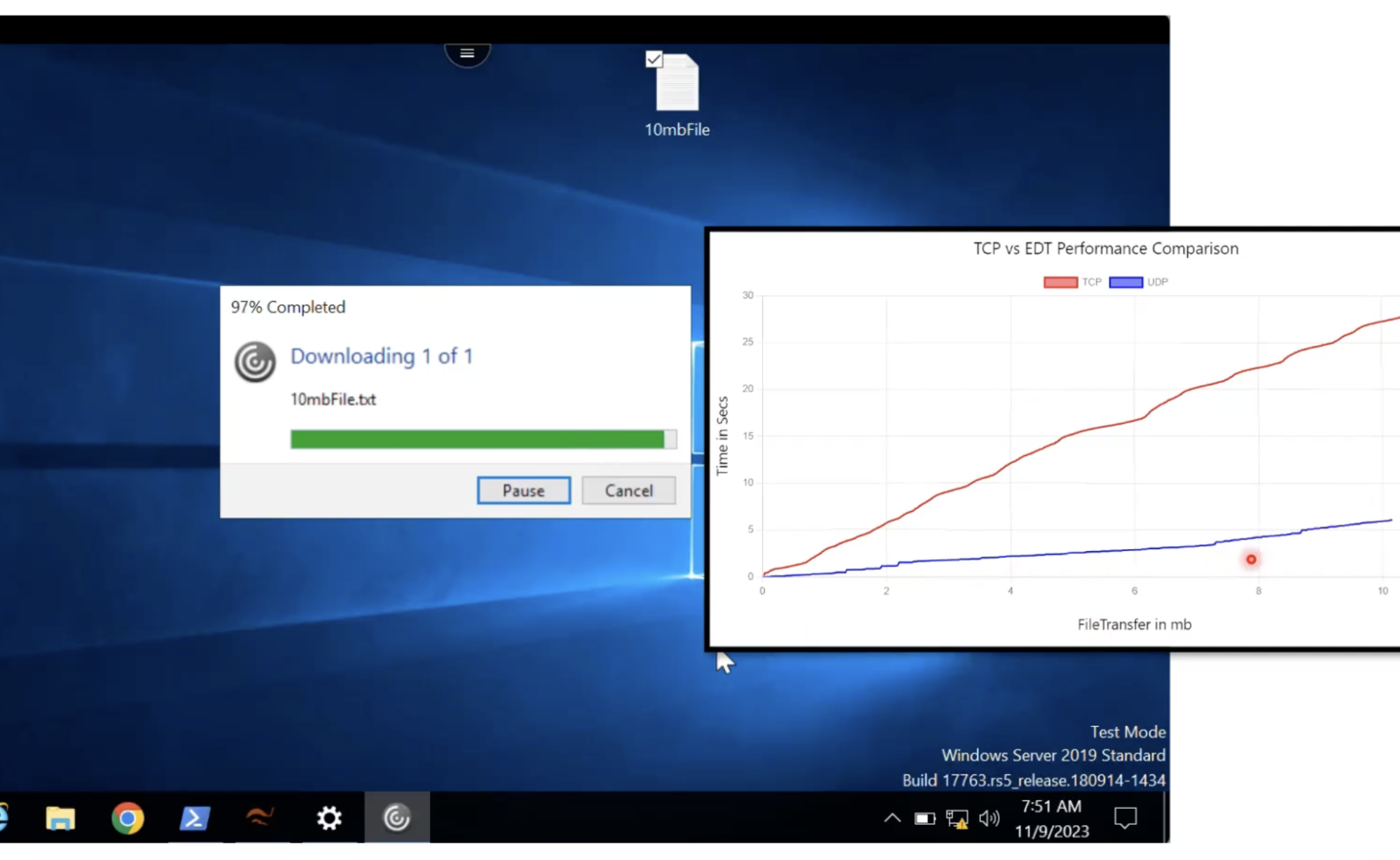Expand the session toolbar handle at top

(467, 53)
